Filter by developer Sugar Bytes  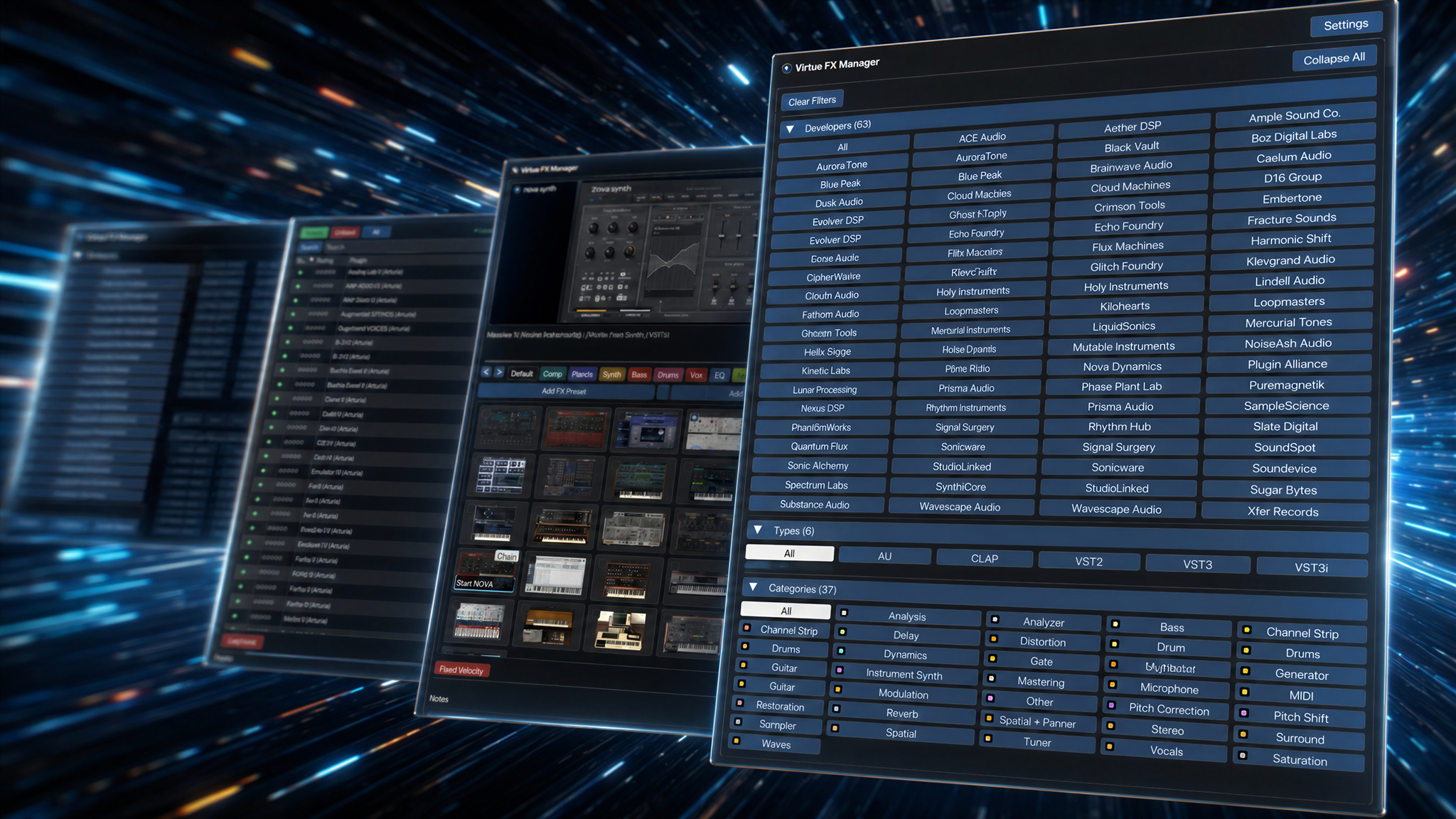[x=1283, y=490]
